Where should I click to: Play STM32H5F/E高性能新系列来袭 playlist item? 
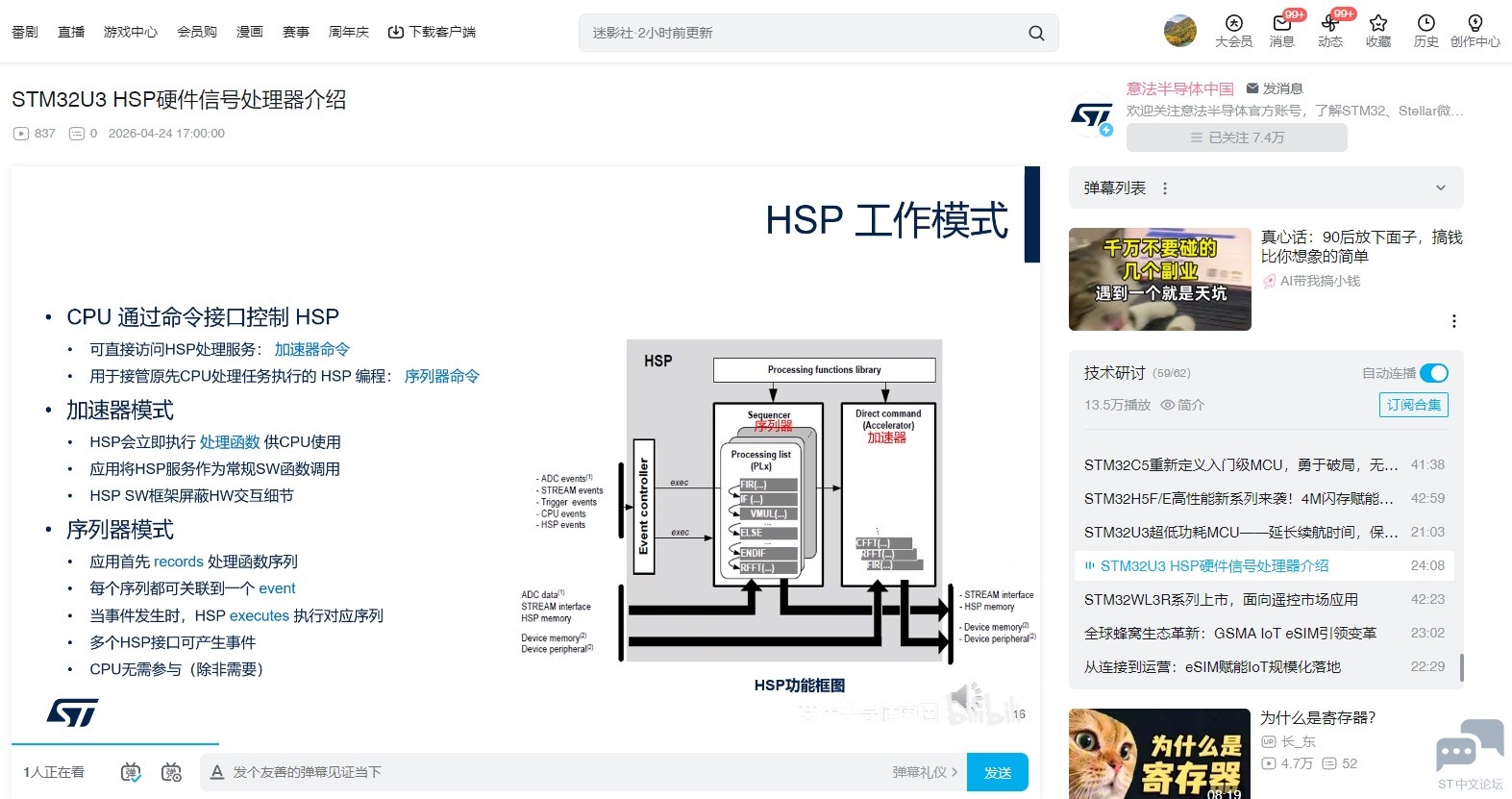point(1264,499)
